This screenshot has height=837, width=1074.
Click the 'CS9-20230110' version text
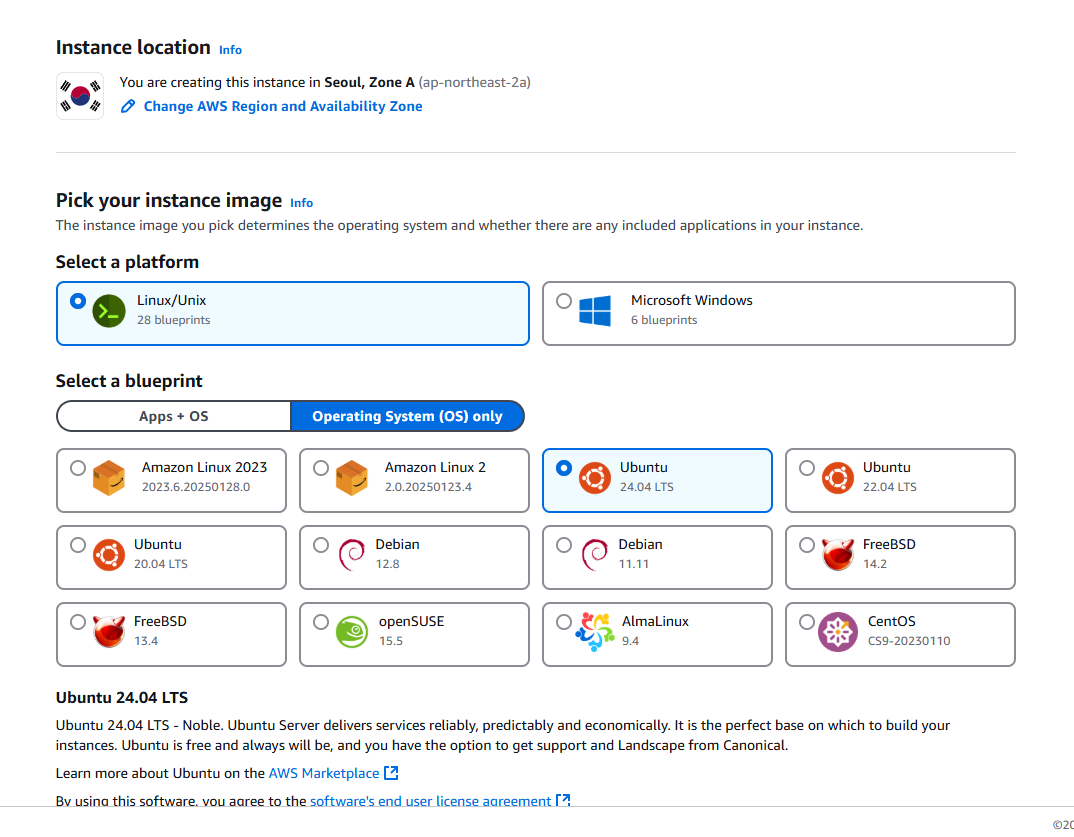point(909,641)
